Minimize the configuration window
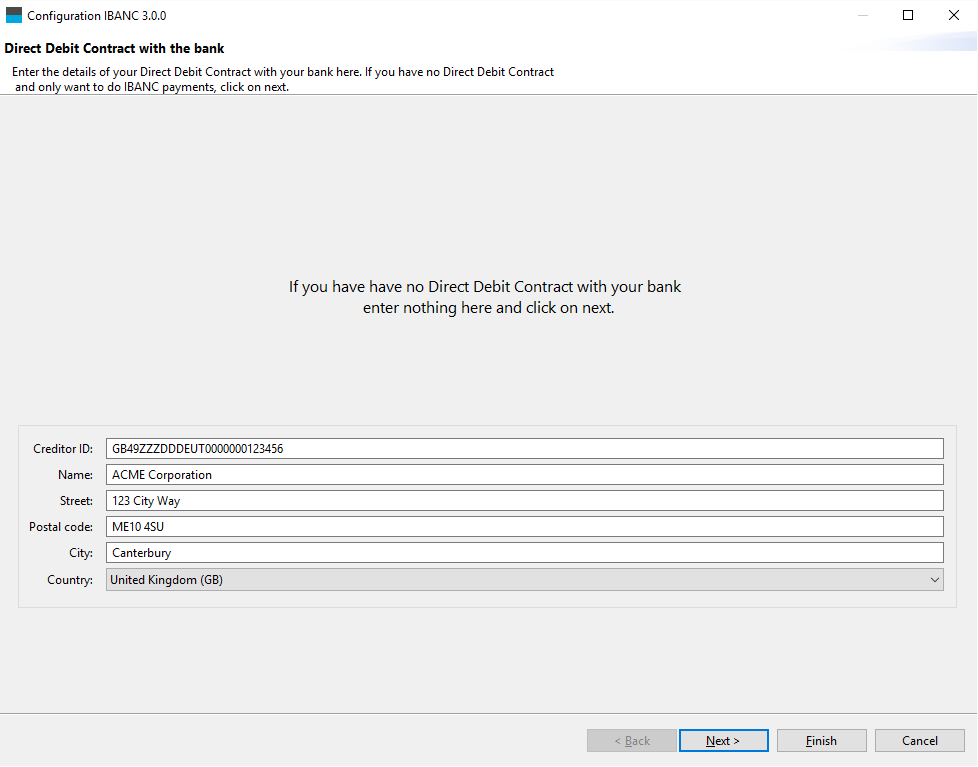 863,15
